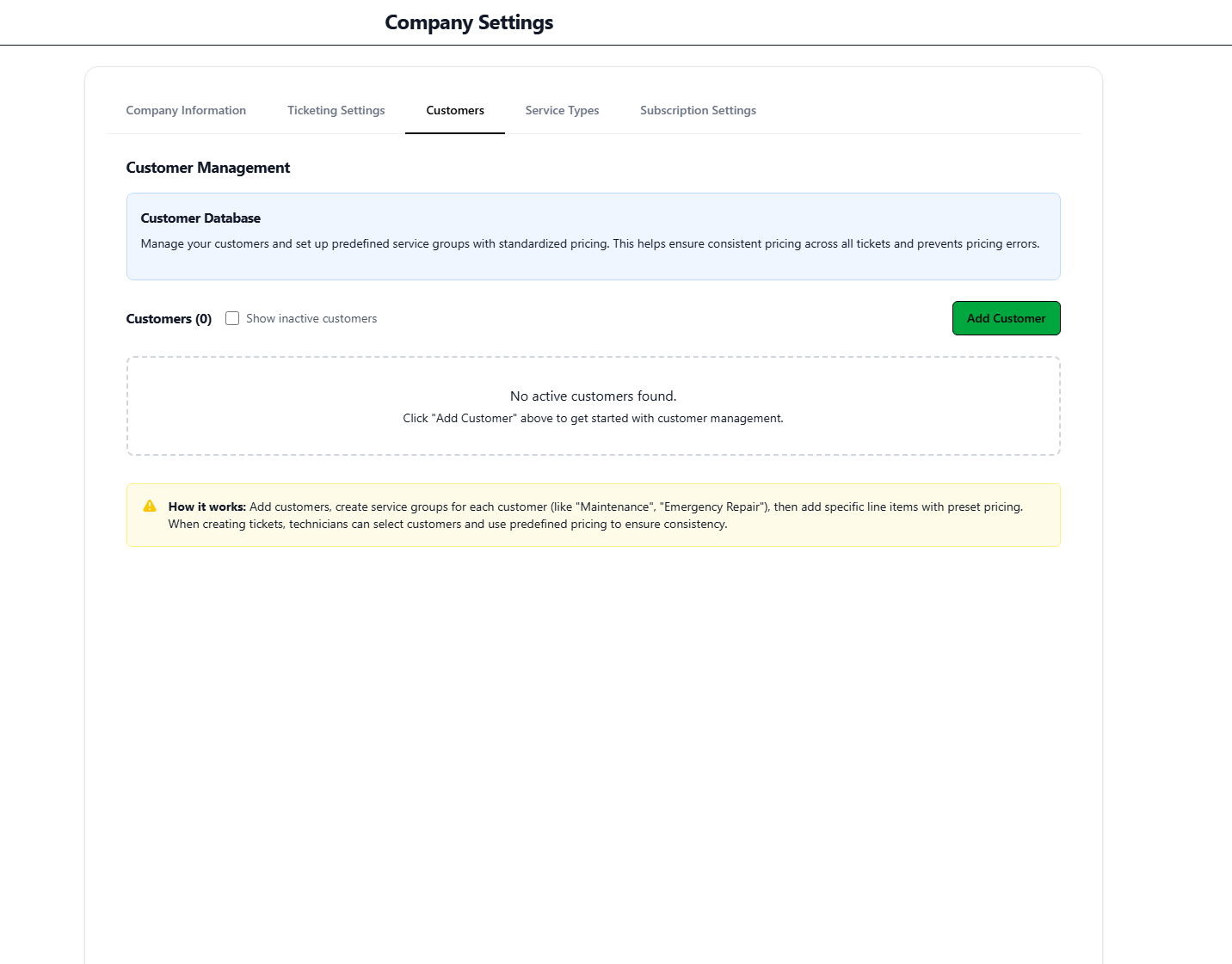Click the Customer Management heading
This screenshot has width=1232, height=964.
point(208,167)
